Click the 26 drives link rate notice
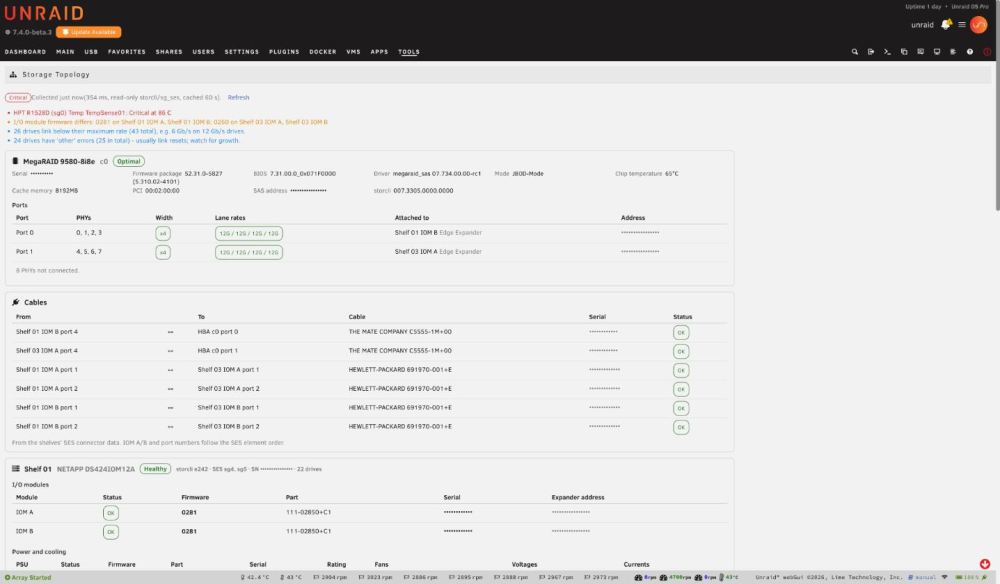This screenshot has height=584, width=1000. [129, 131]
